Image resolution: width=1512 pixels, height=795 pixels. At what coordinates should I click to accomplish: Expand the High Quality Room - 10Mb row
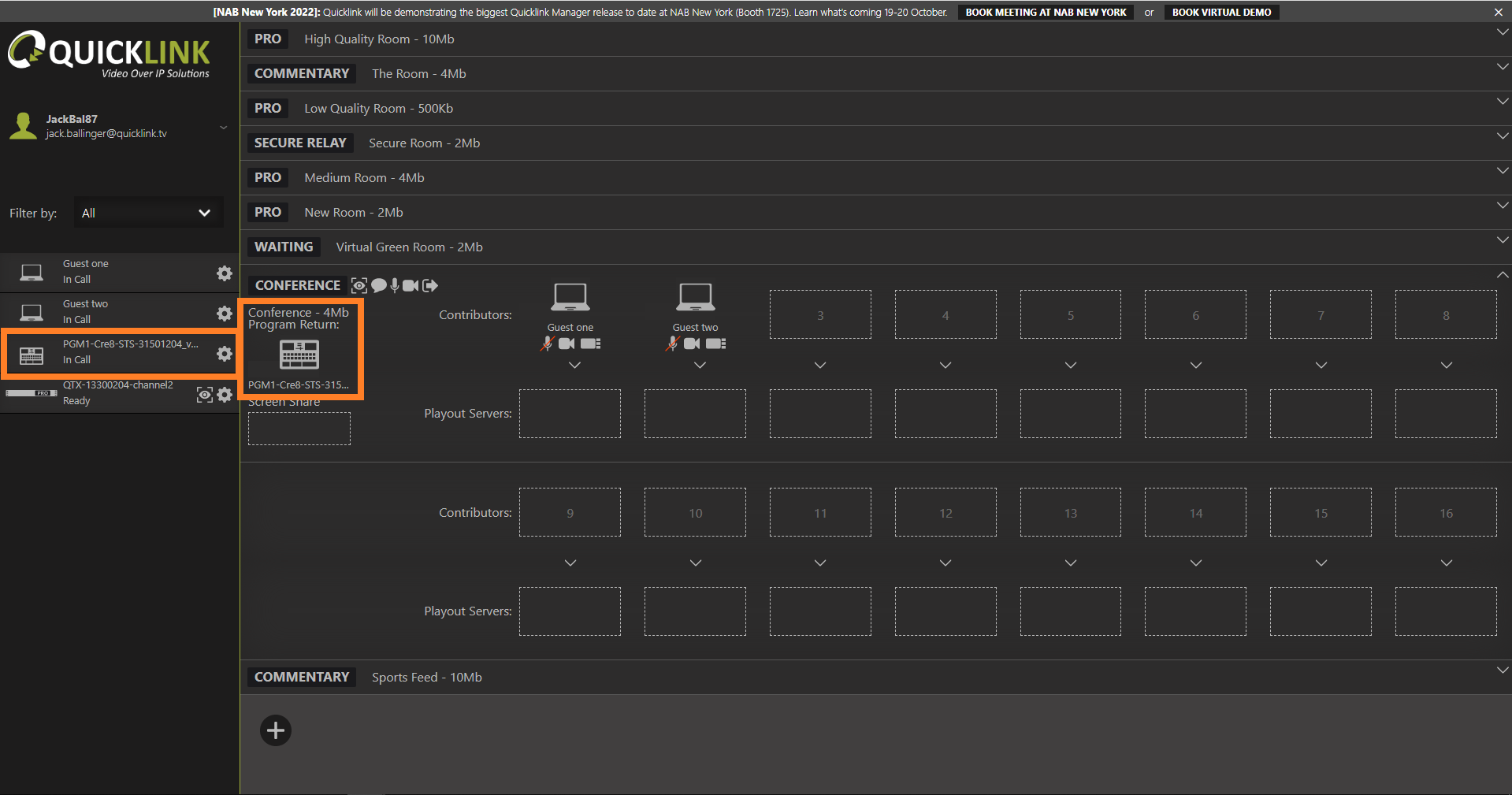(x=1502, y=32)
